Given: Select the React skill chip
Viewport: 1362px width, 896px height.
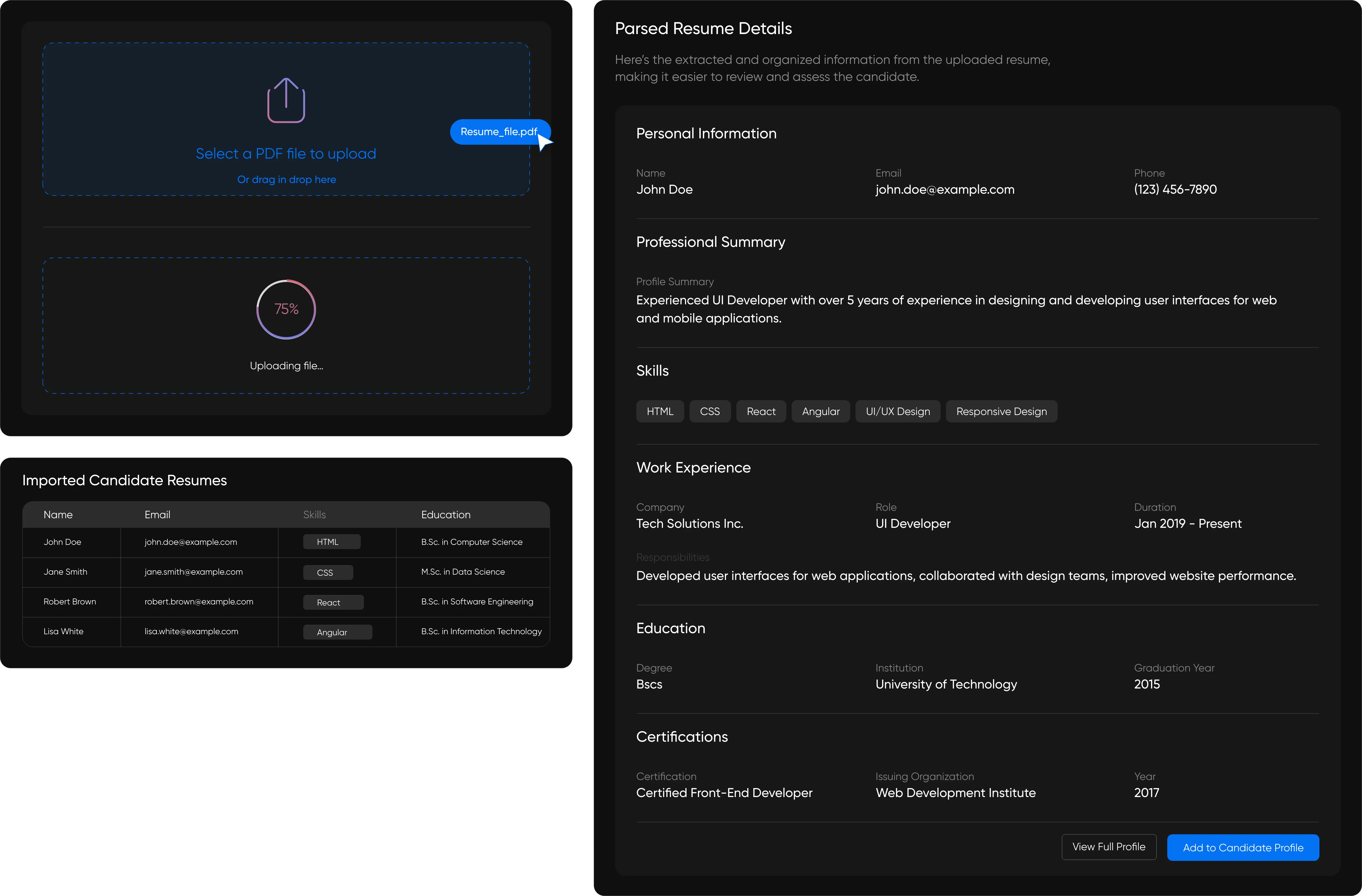Looking at the screenshot, I should (761, 411).
